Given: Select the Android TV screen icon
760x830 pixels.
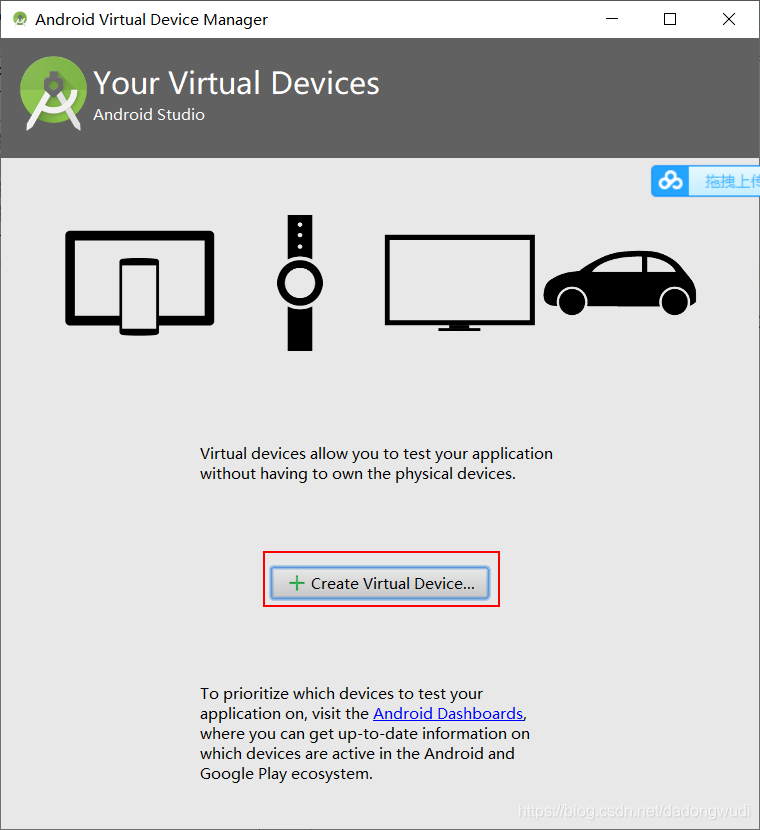Looking at the screenshot, I should (459, 283).
